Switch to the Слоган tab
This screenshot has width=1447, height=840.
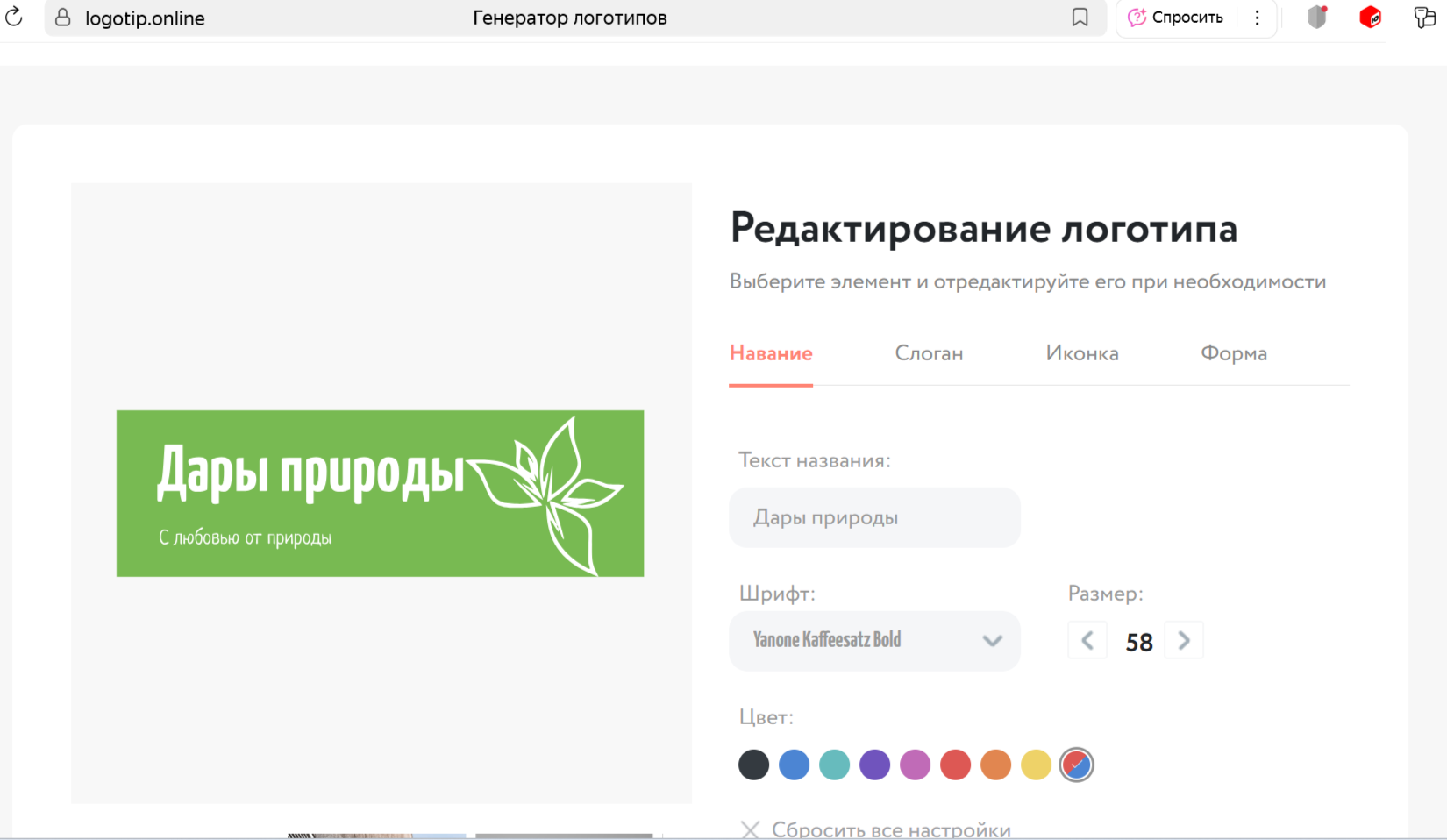click(929, 353)
